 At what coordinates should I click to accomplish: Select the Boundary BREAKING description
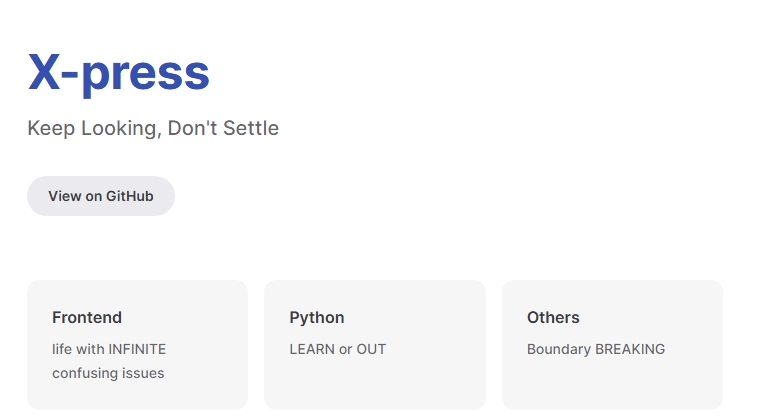click(x=596, y=349)
